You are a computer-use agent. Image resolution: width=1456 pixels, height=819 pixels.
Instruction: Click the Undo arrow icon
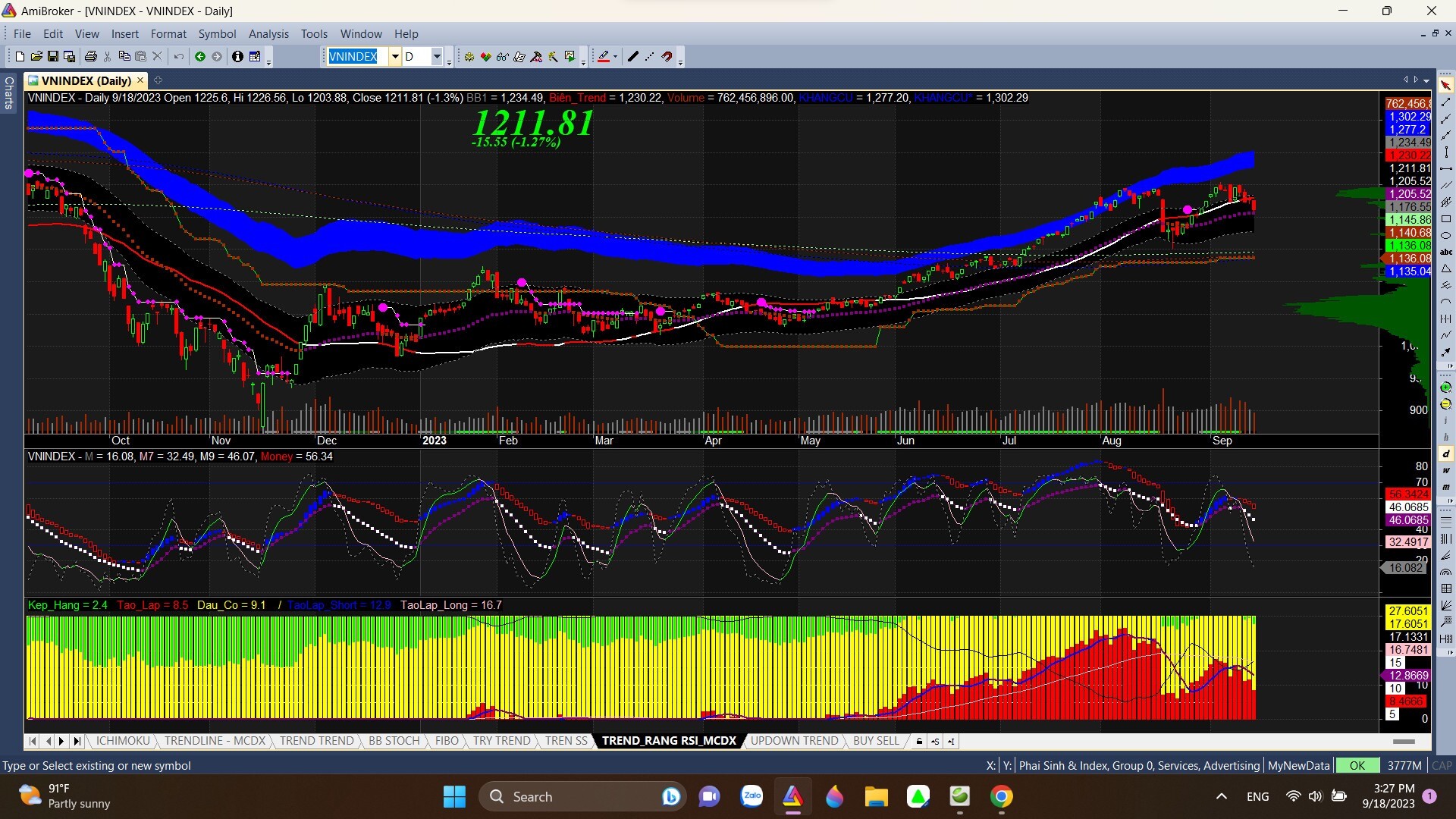point(179,57)
